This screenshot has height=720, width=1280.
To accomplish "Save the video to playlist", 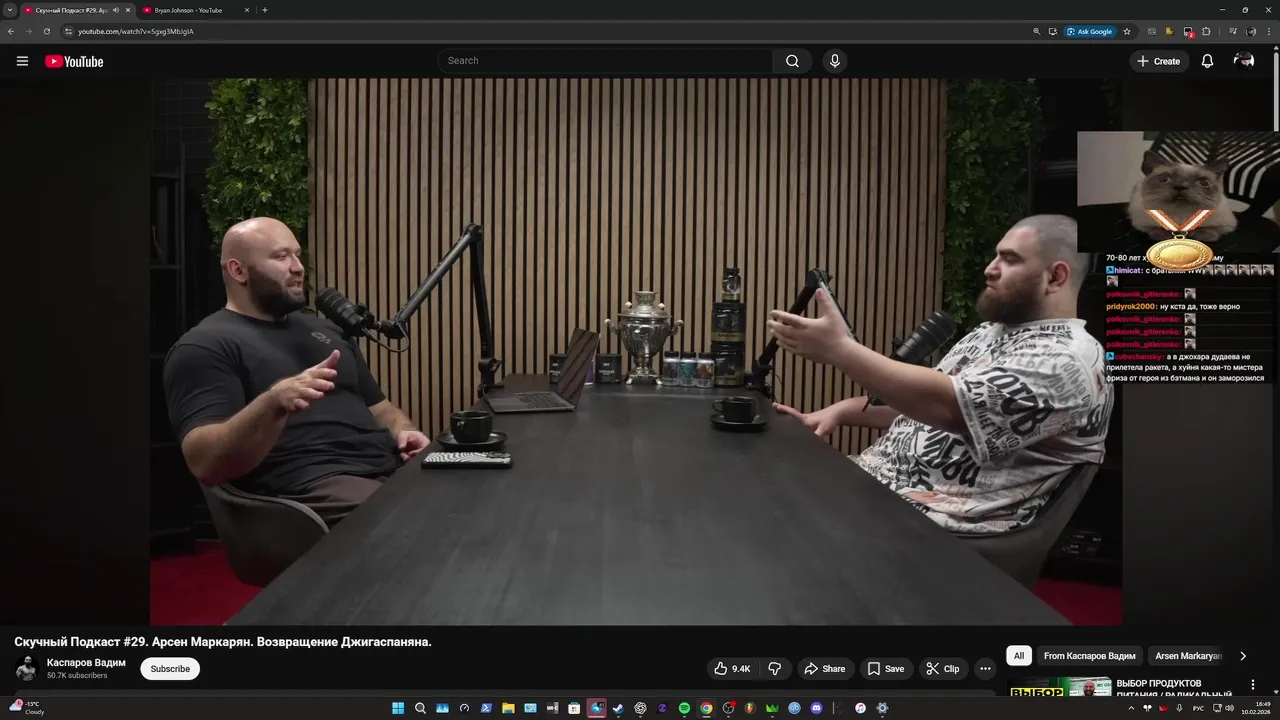I will click(x=886, y=669).
